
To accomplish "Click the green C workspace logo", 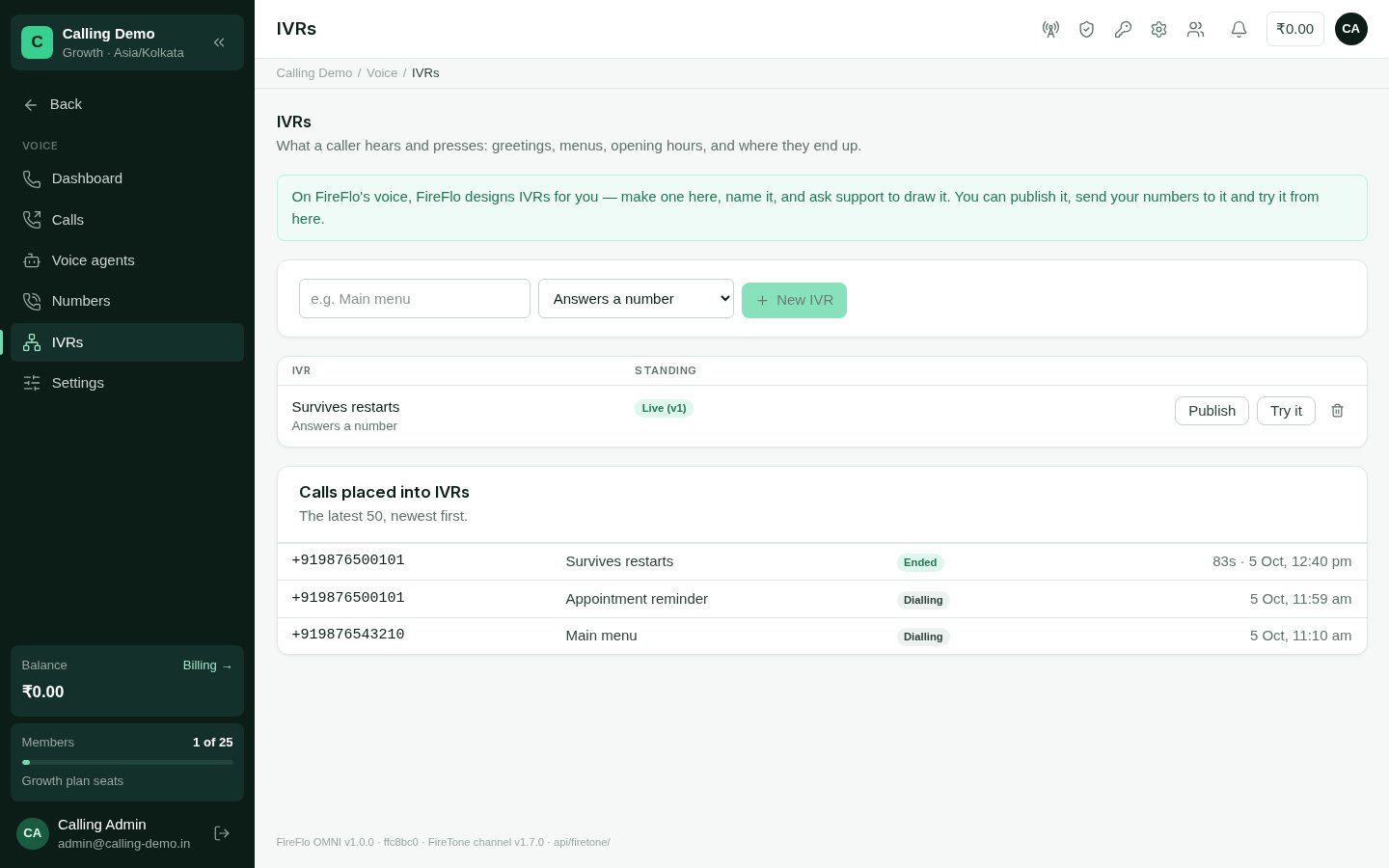I will pos(37,42).
